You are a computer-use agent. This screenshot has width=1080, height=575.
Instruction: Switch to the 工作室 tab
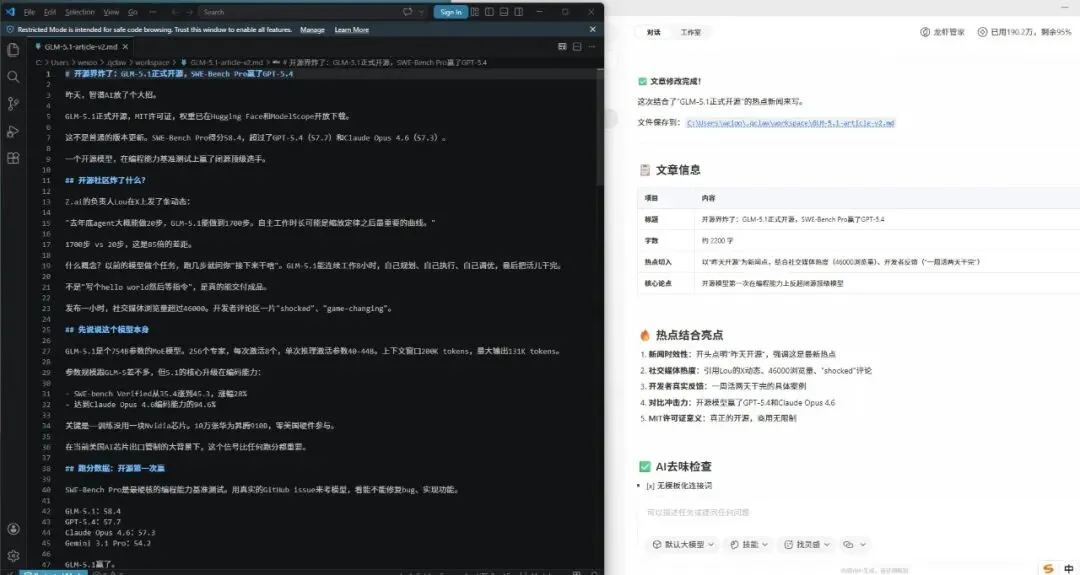pyautogui.click(x=690, y=32)
